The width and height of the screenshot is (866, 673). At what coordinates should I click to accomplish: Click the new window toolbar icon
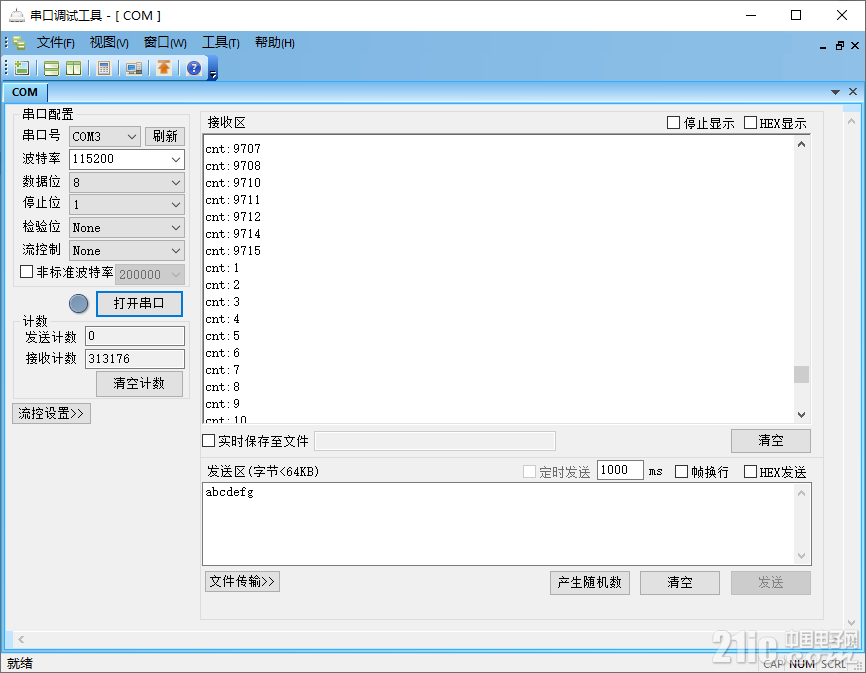coord(22,68)
